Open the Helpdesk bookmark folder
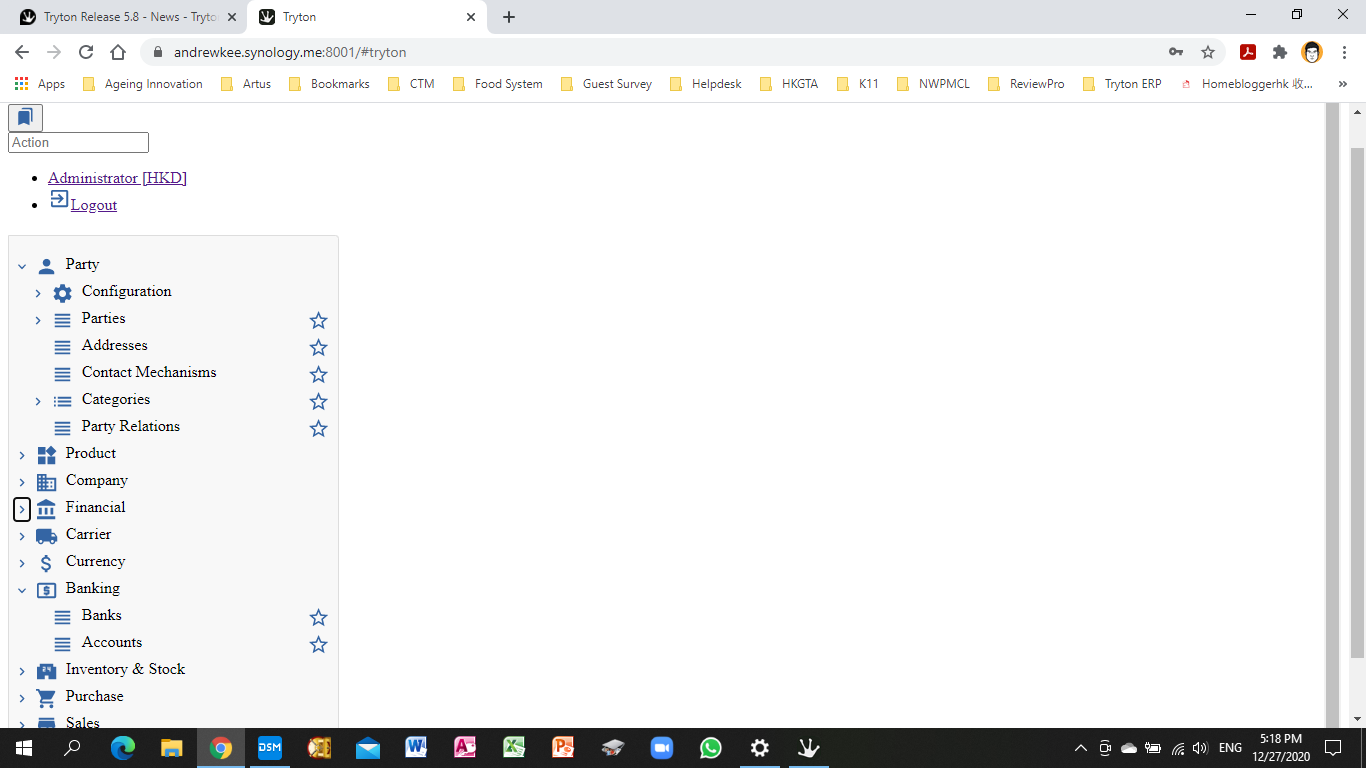Image resolution: width=1366 pixels, height=768 pixels. (x=705, y=84)
